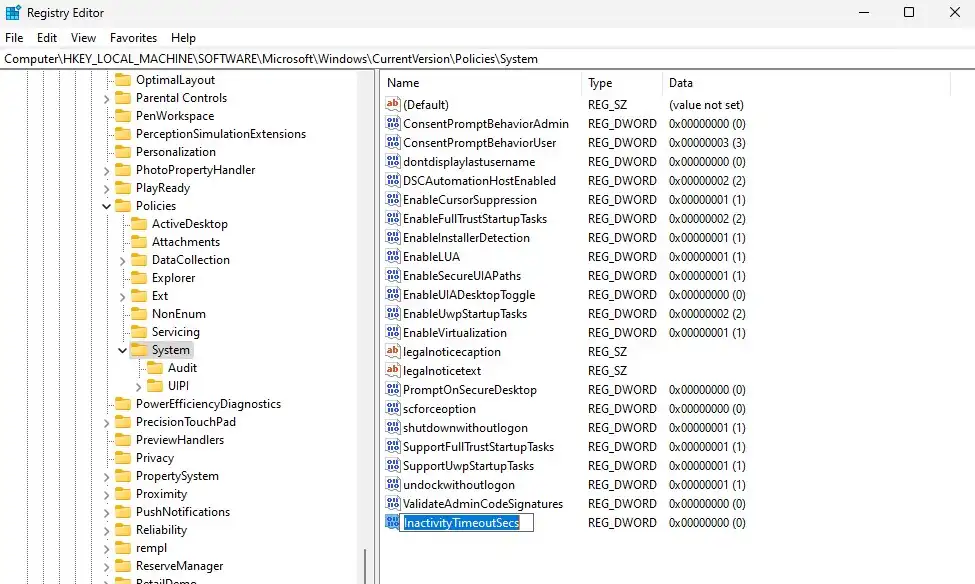Expand the PhotoPropertyHandler key
This screenshot has width=975, height=584.
tap(106, 170)
